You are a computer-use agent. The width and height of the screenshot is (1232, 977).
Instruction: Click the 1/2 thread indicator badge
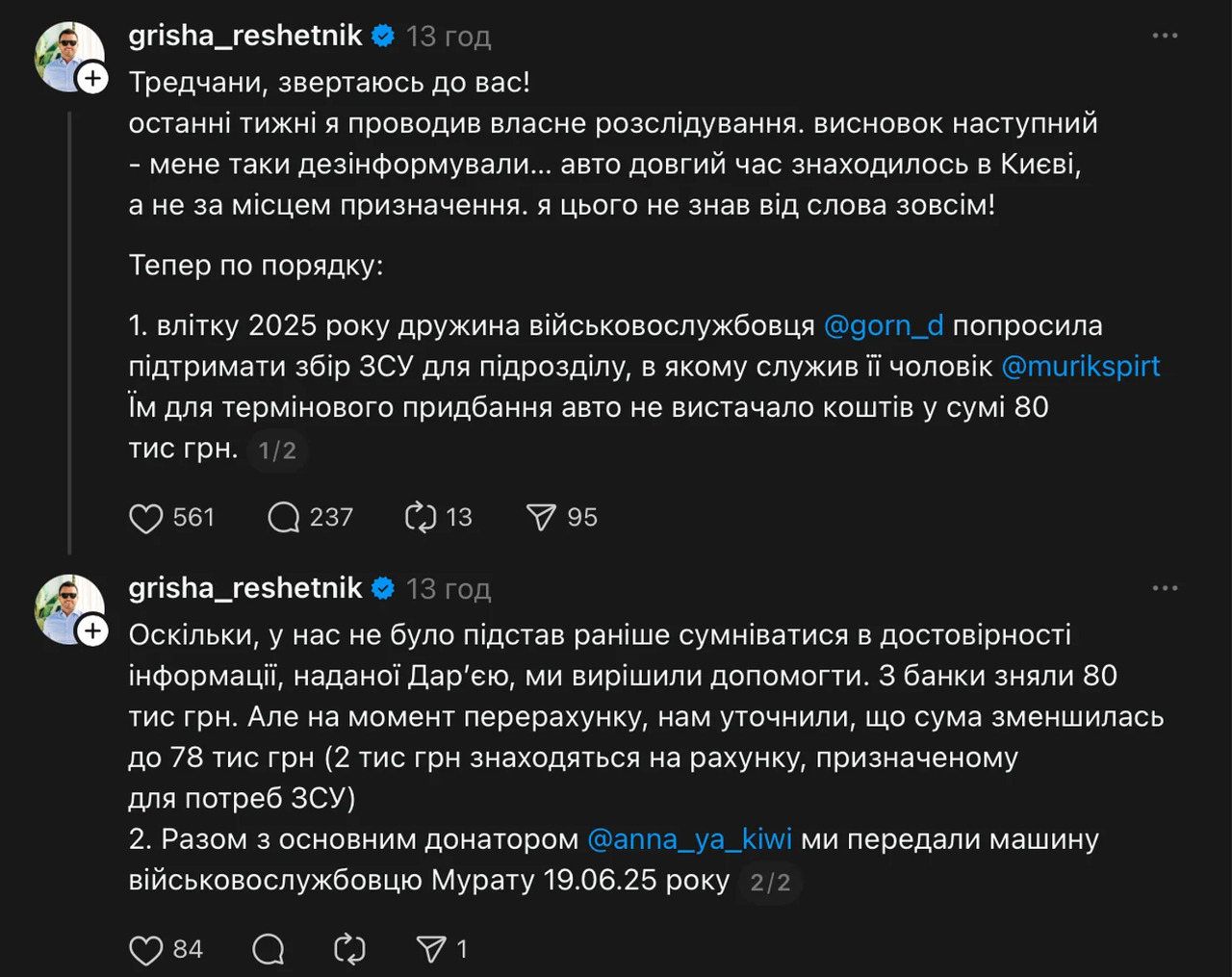pos(277,450)
